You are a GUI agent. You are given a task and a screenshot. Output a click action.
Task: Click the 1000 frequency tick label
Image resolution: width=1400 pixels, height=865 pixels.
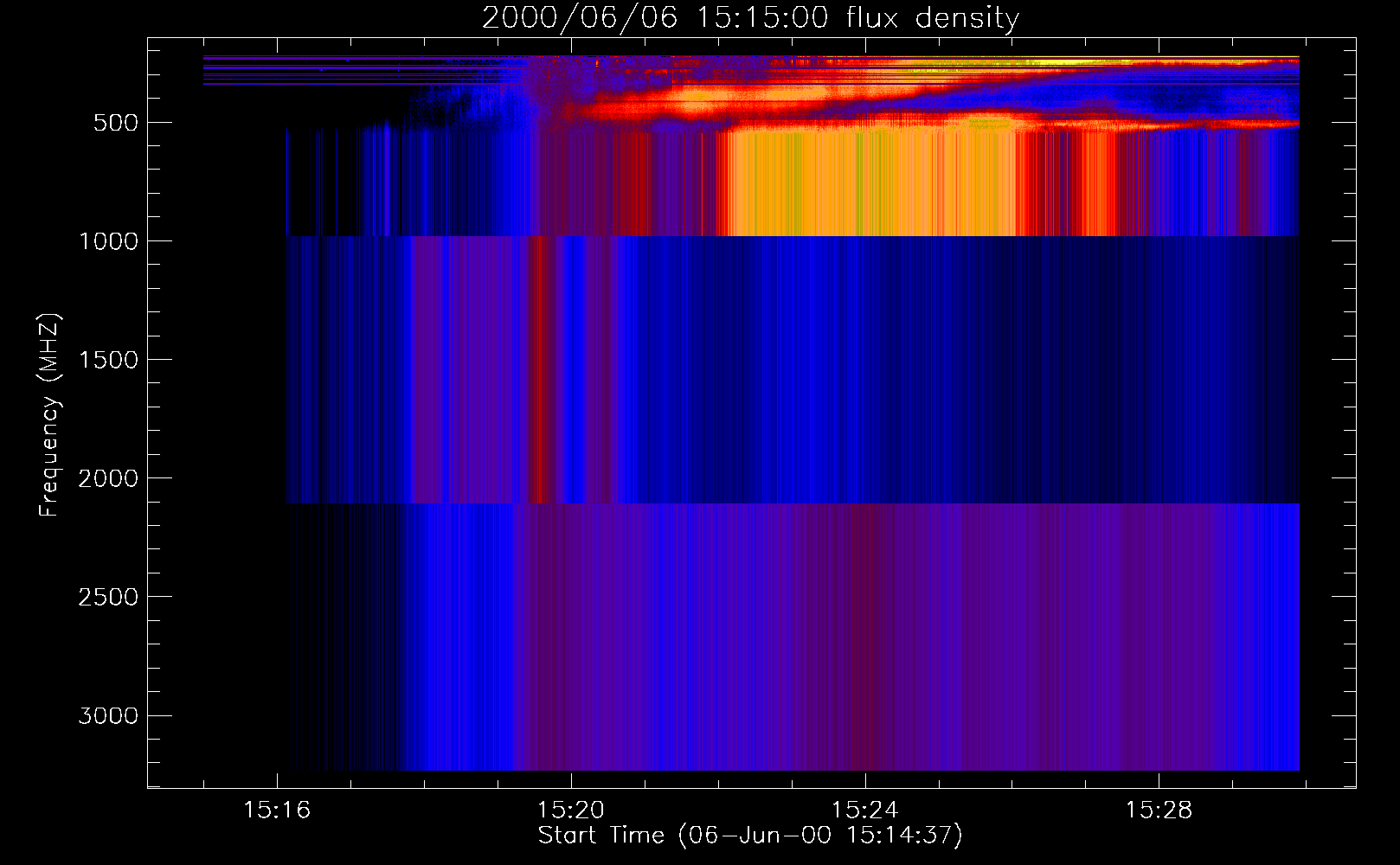point(108,241)
